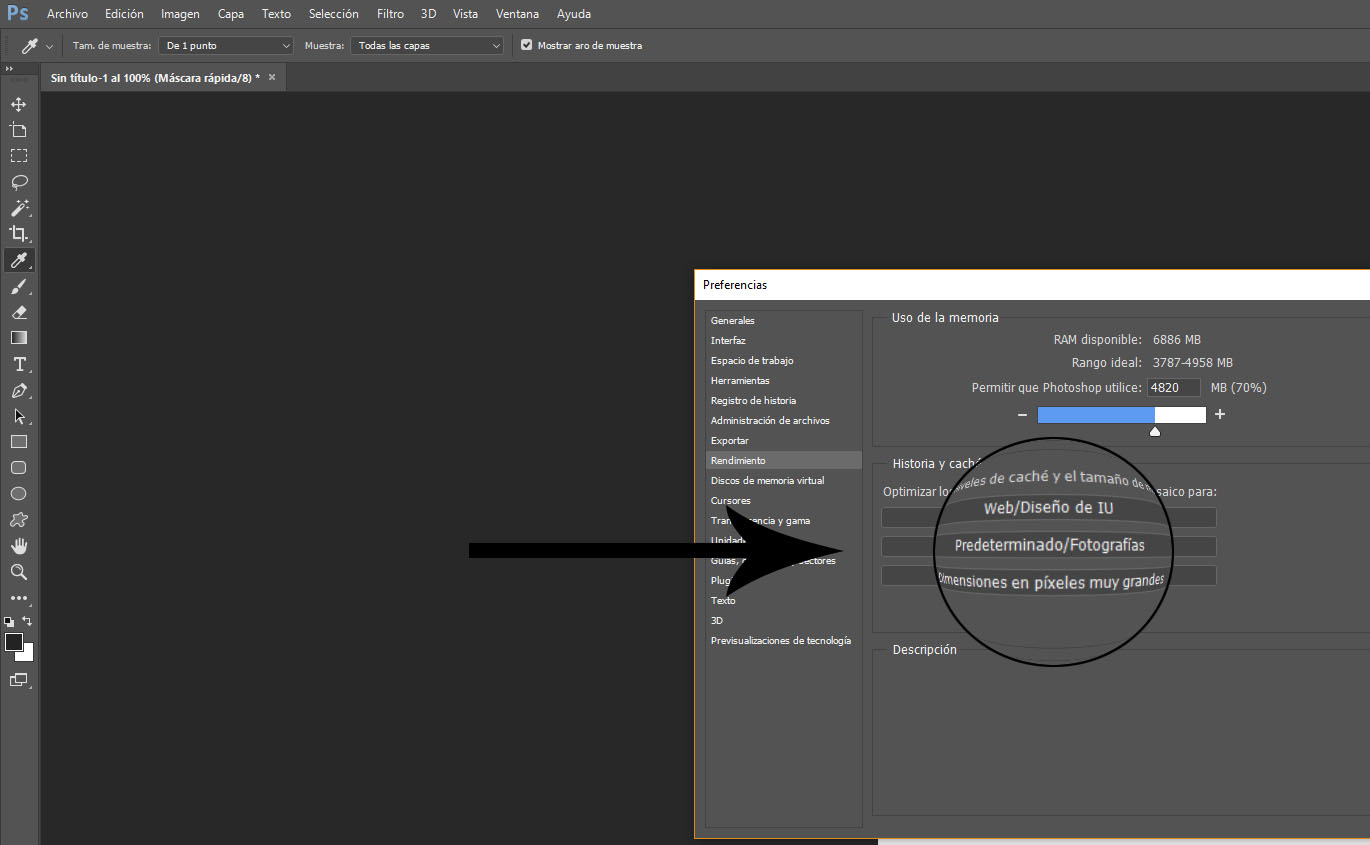Select Previsualizaciones de tecnología preferences
Screen dimensions: 1370x845
click(x=784, y=640)
